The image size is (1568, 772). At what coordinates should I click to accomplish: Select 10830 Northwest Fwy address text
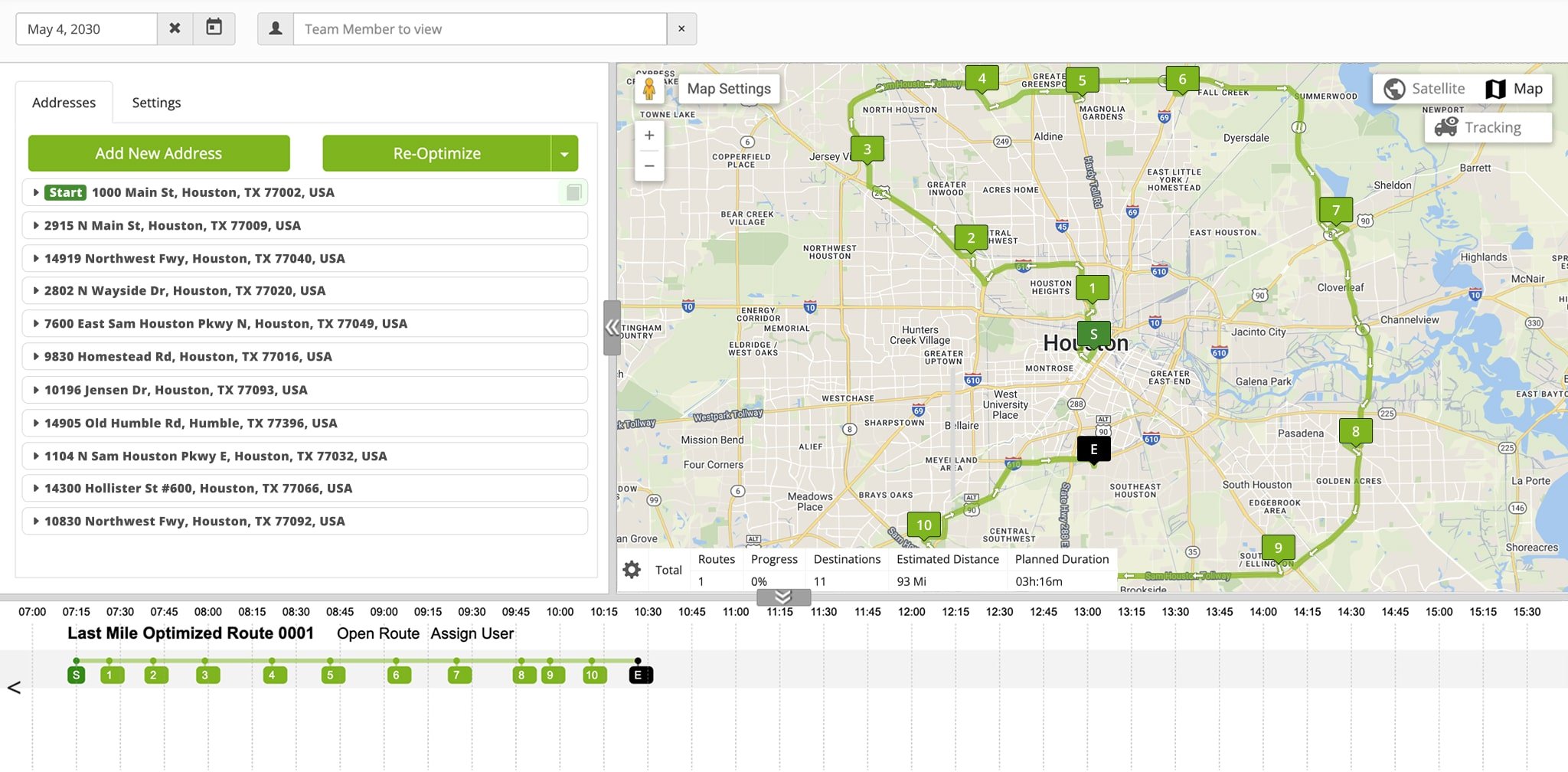click(194, 521)
